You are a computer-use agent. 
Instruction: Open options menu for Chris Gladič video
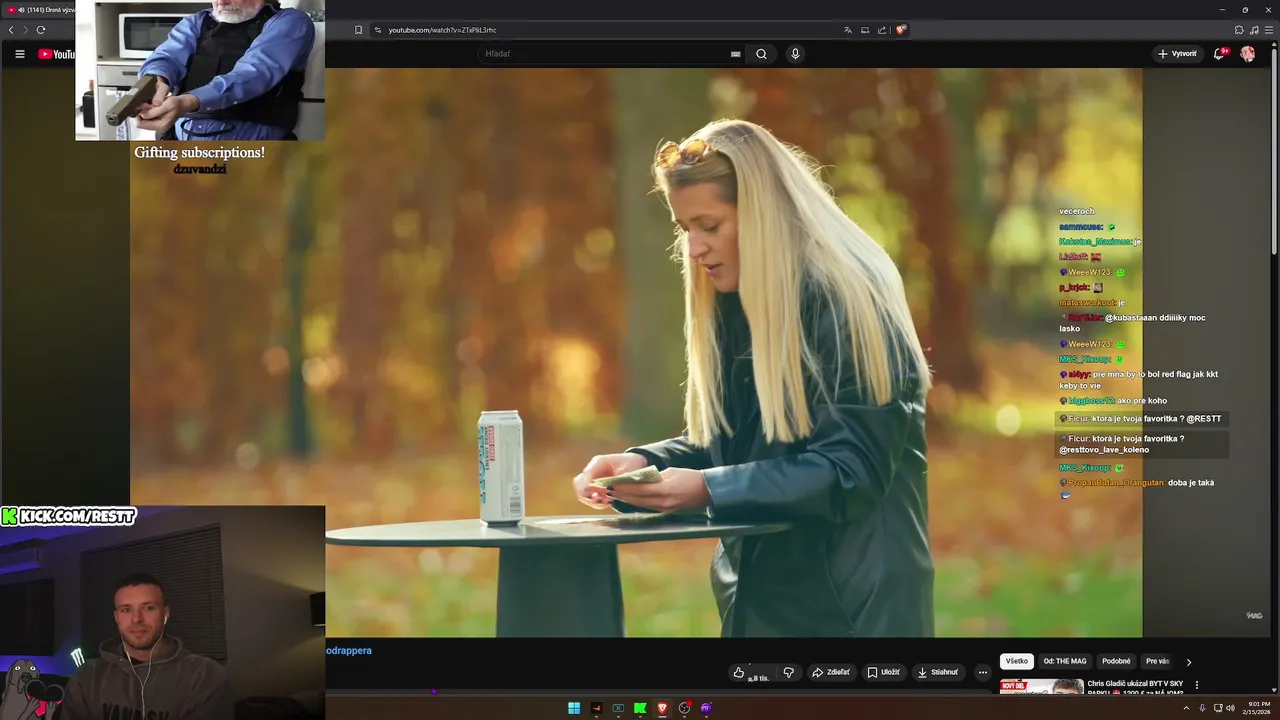(x=1197, y=685)
